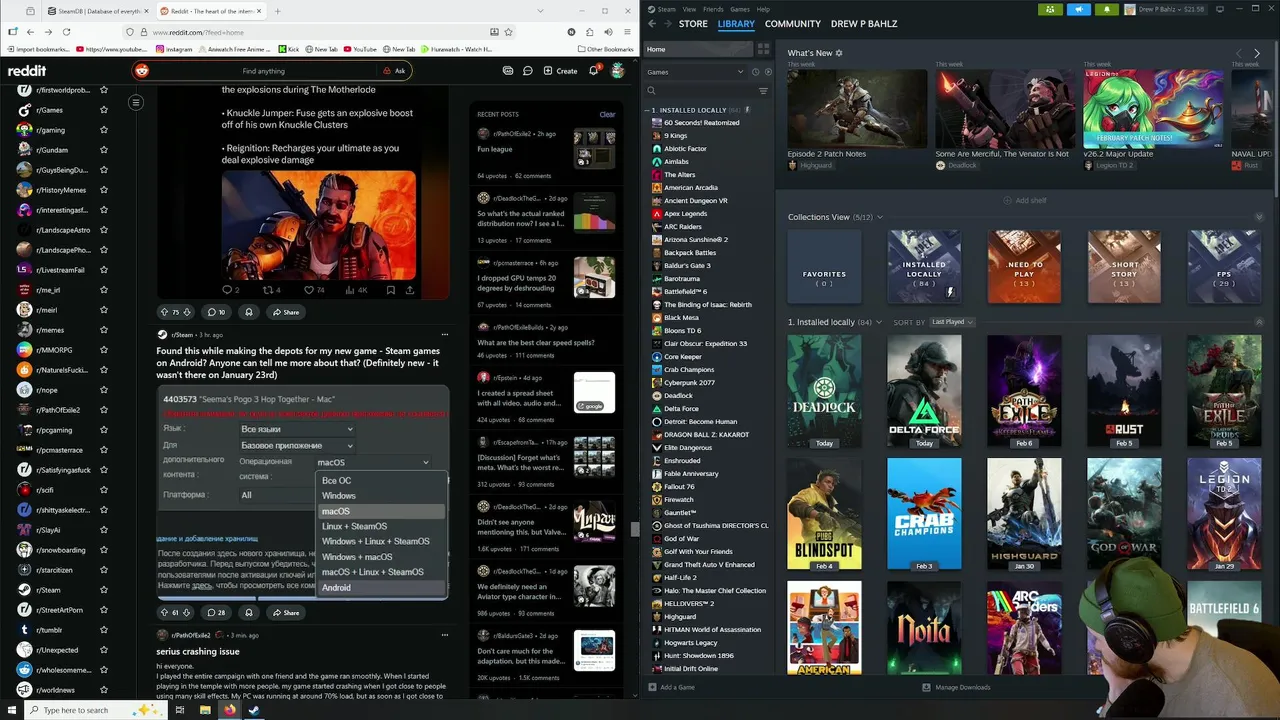Enter Steam Big Picture mode icon
1280x720 pixels.
click(x=1218, y=9)
